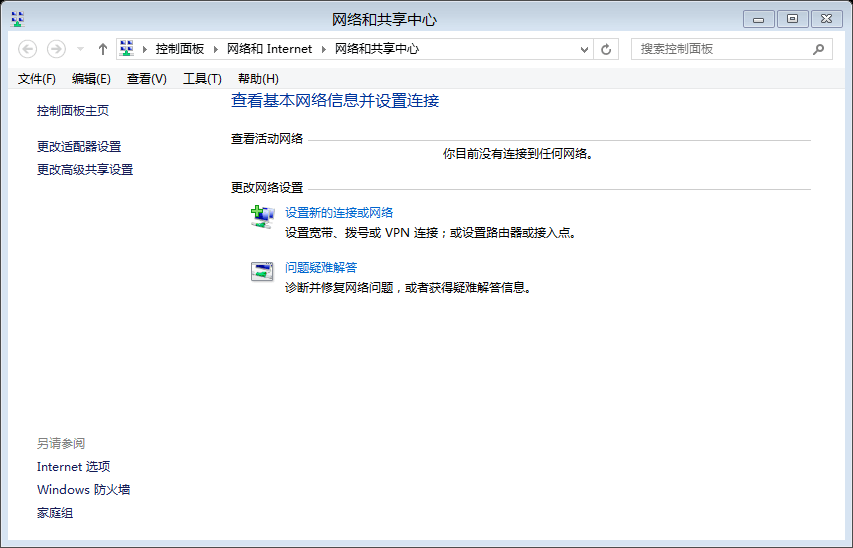This screenshot has height=548, width=853.
Task: Go up one level with Up arrow
Action: coord(103,49)
